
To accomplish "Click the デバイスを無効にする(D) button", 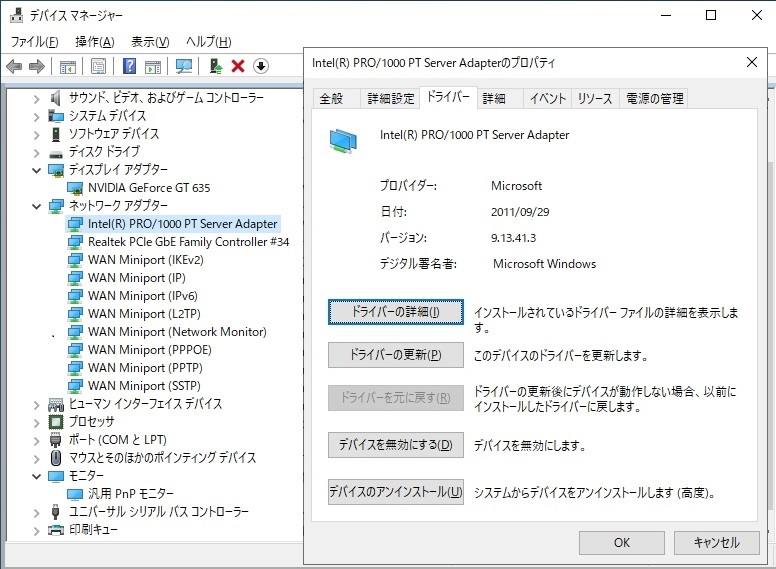I will tap(395, 445).
